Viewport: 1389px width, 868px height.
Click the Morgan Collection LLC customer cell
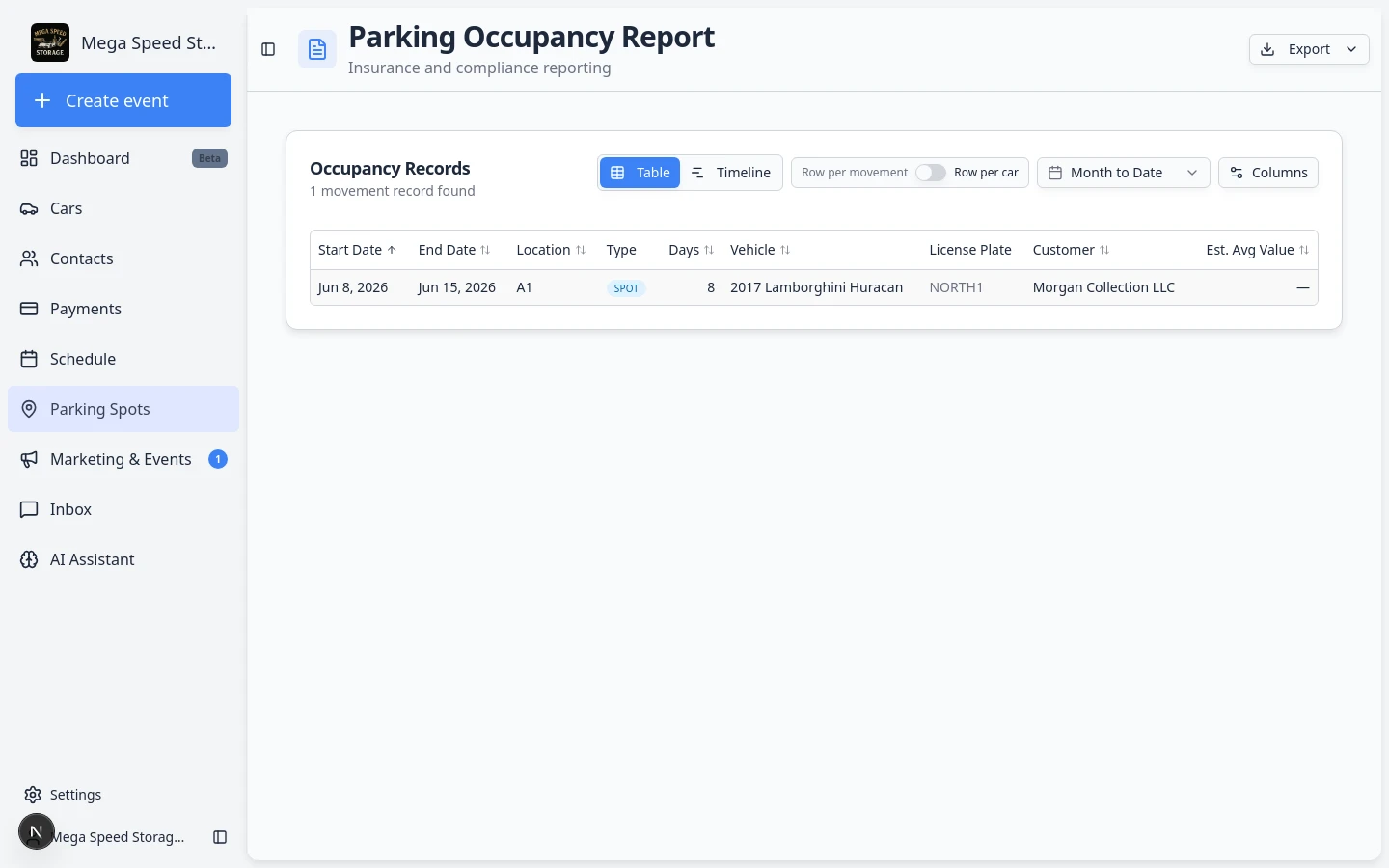1103,287
